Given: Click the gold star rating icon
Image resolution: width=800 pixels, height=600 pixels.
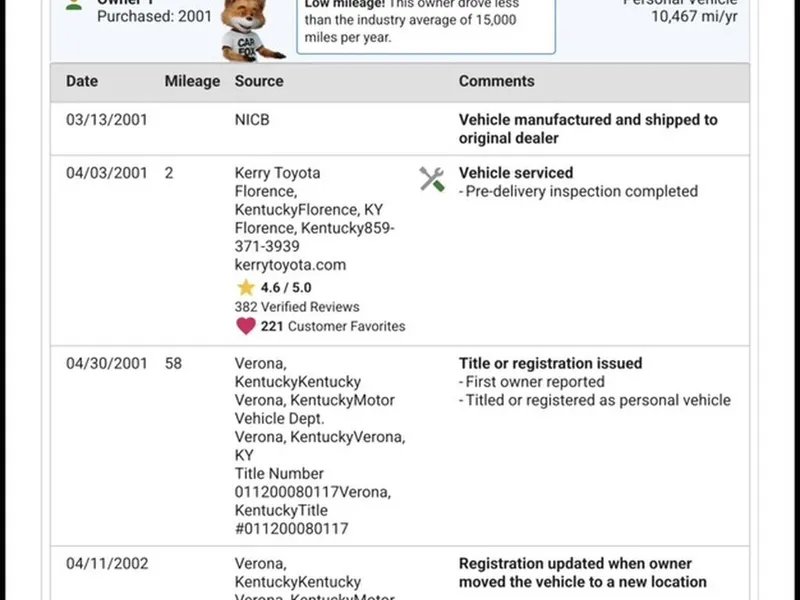Looking at the screenshot, I should 245,288.
